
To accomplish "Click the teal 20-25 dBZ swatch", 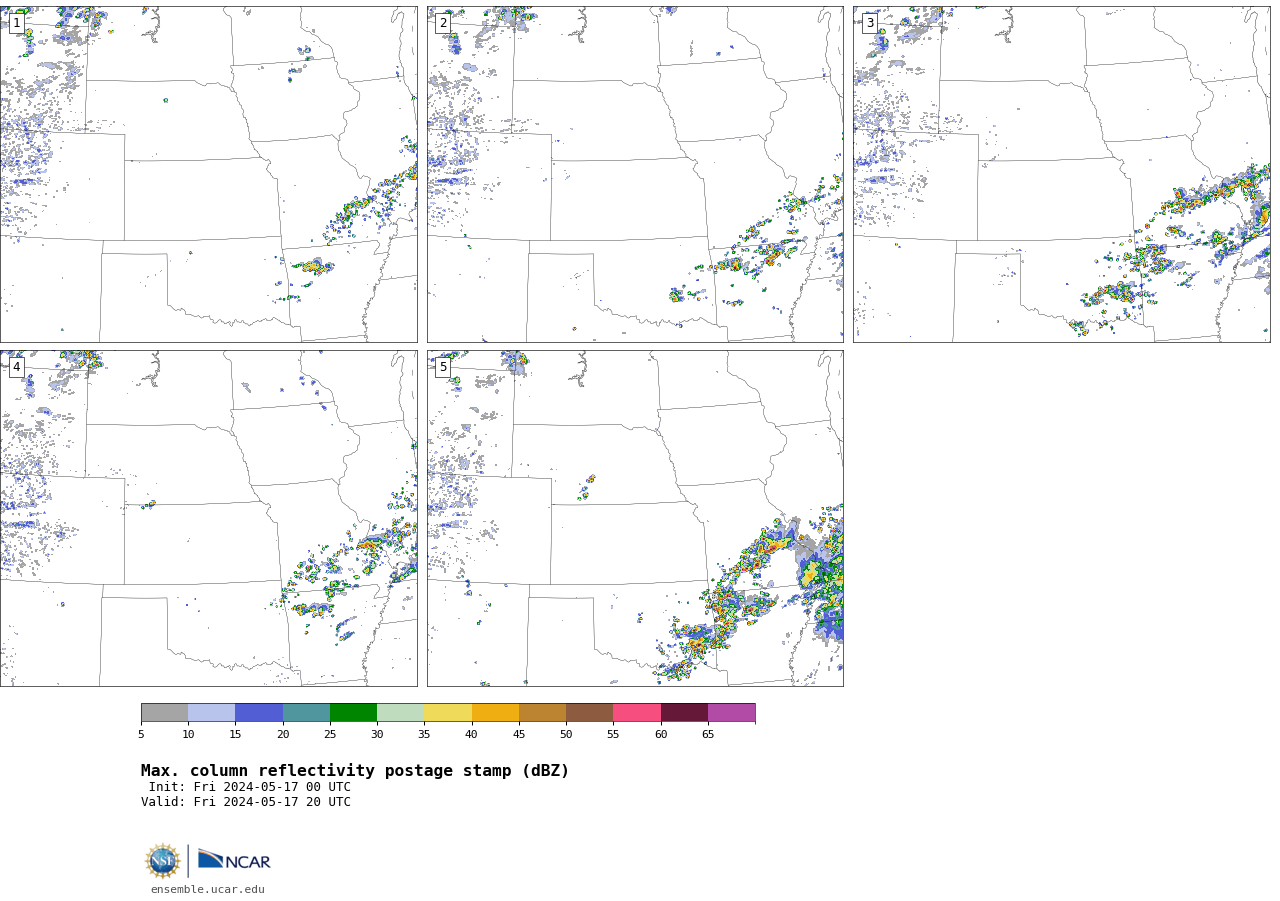I will tap(306, 713).
